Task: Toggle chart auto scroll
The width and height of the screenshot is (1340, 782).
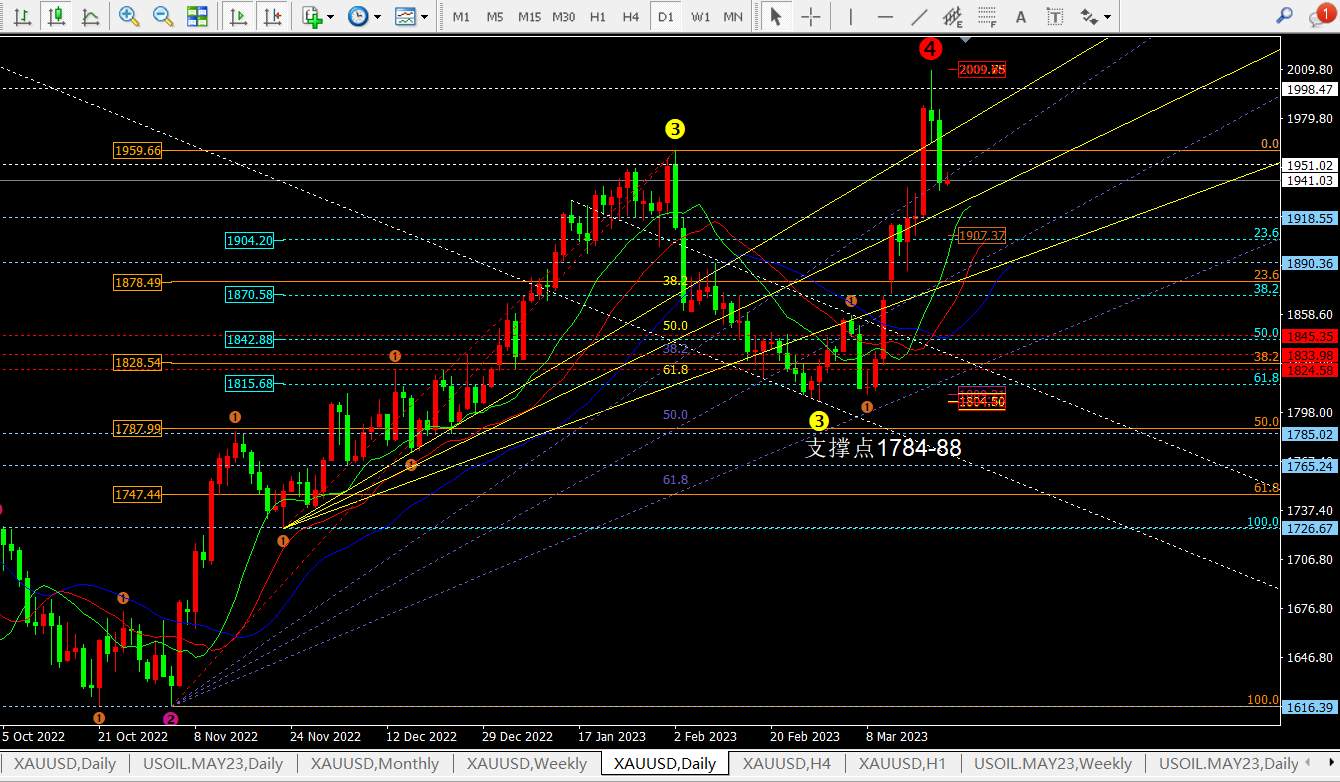Action: click(x=238, y=16)
